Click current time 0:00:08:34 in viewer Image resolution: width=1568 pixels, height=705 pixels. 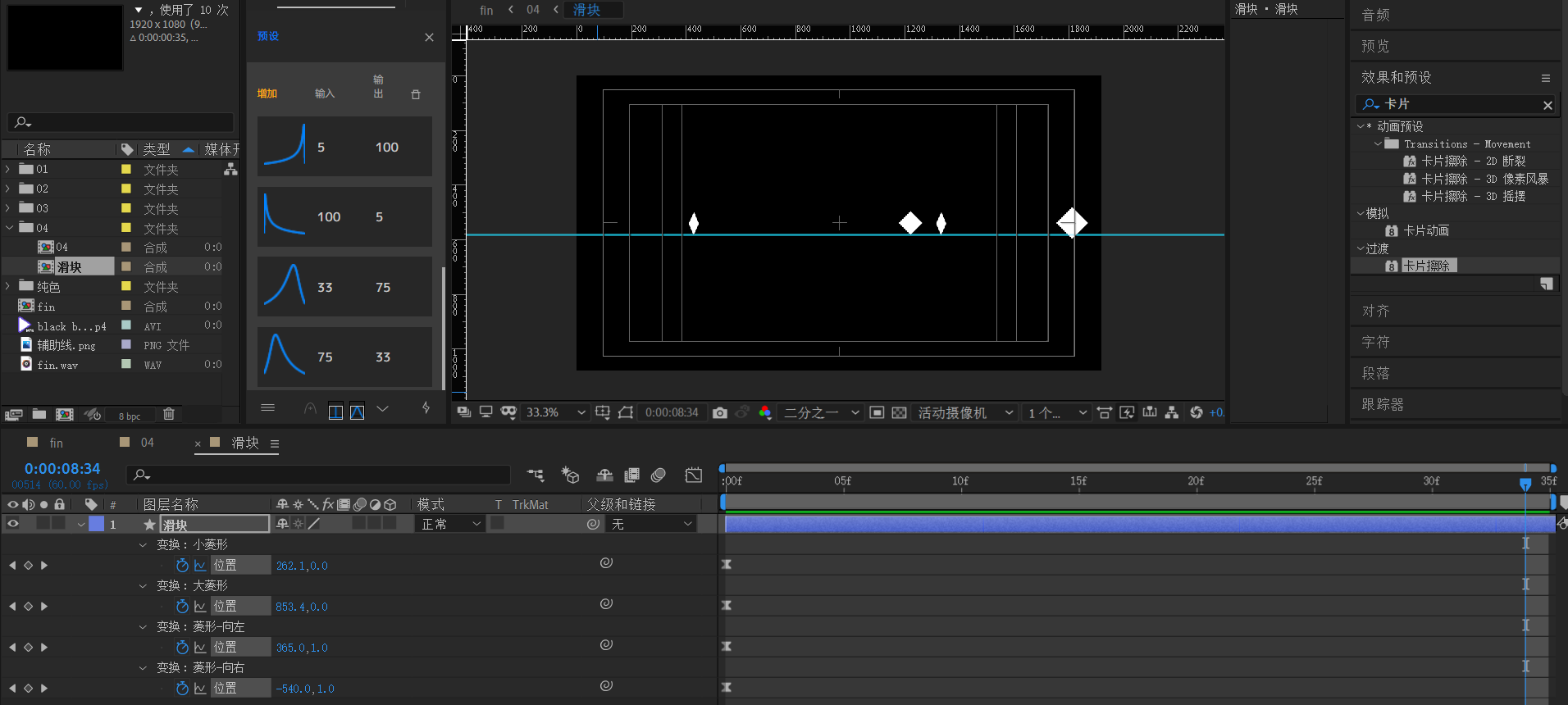click(672, 412)
